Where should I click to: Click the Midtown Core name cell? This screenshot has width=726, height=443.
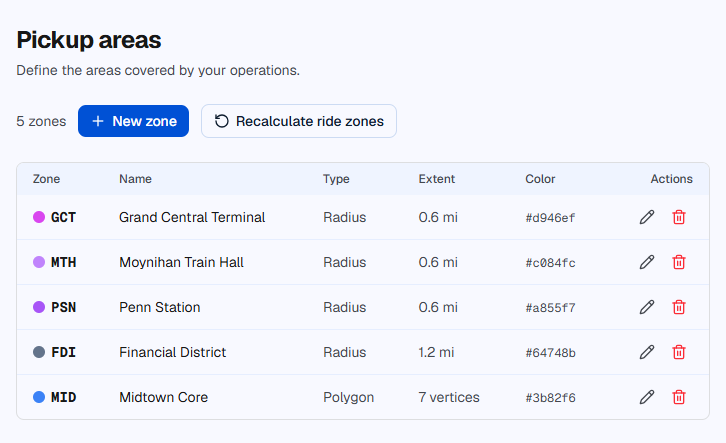[x=163, y=397]
